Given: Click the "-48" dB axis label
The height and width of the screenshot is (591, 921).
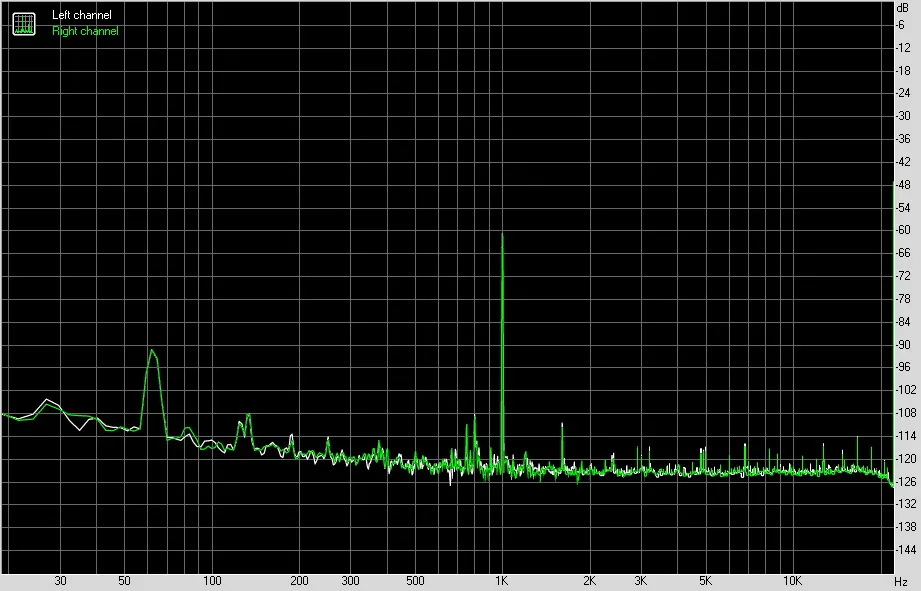Looking at the screenshot, I should click(903, 184).
